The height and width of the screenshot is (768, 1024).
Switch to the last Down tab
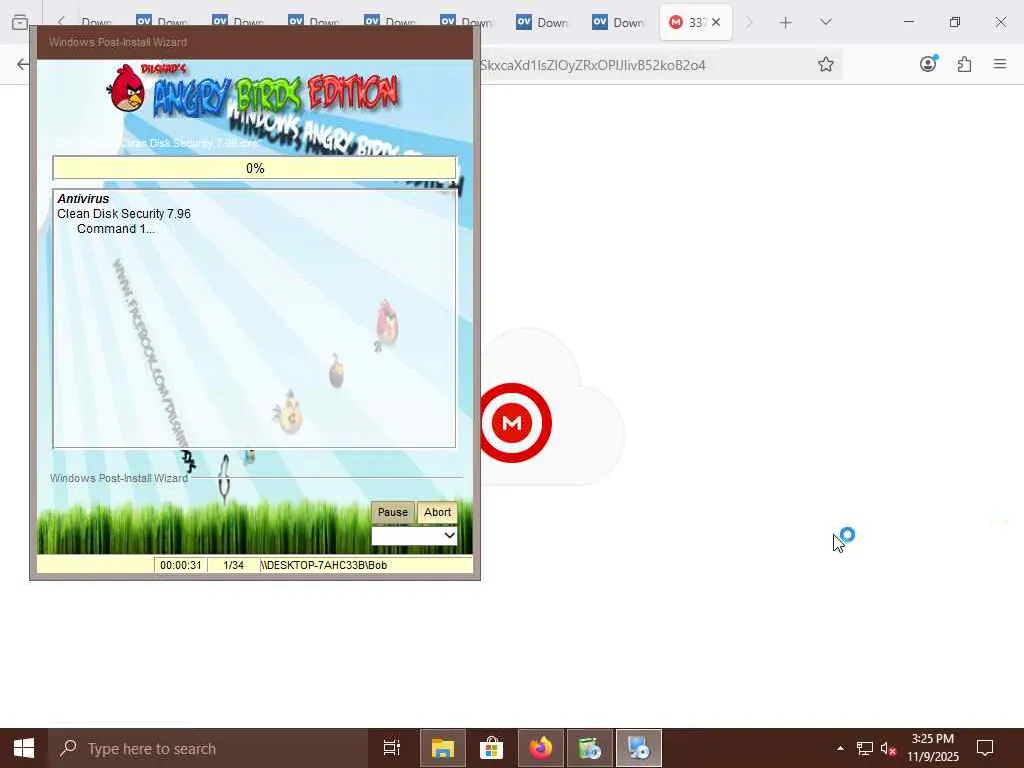click(x=618, y=22)
